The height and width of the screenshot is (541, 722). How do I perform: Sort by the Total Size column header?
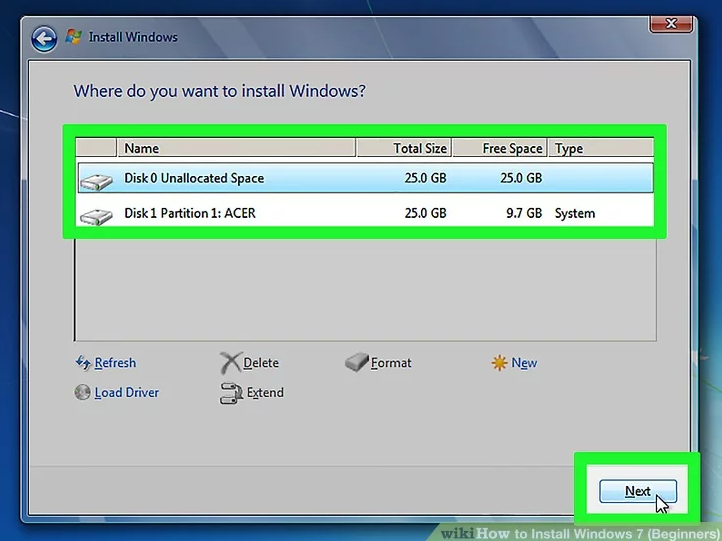[404, 148]
